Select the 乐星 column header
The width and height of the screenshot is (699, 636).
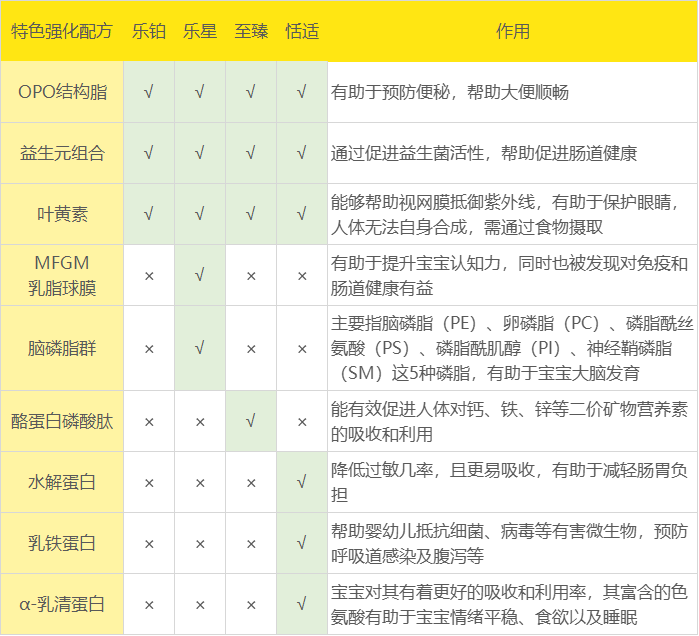200,31
